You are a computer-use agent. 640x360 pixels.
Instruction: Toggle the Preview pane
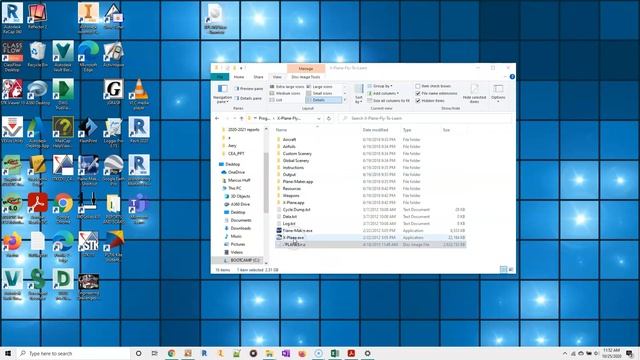pos(249,88)
